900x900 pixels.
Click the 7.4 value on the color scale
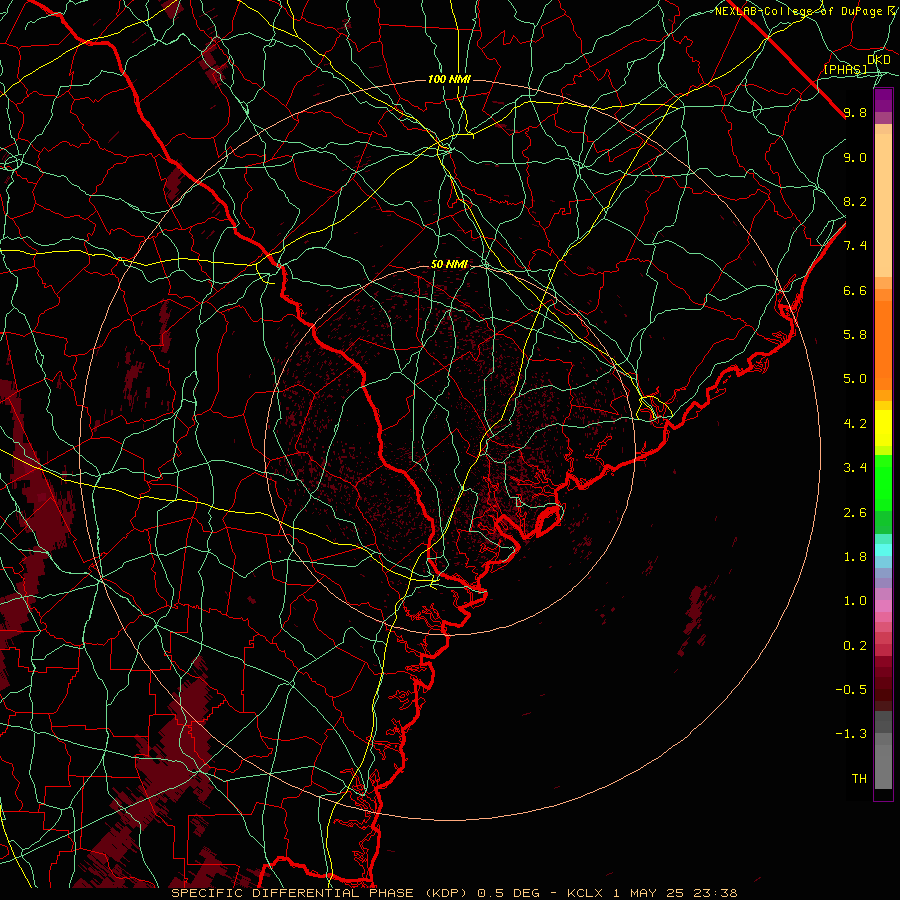(855, 246)
